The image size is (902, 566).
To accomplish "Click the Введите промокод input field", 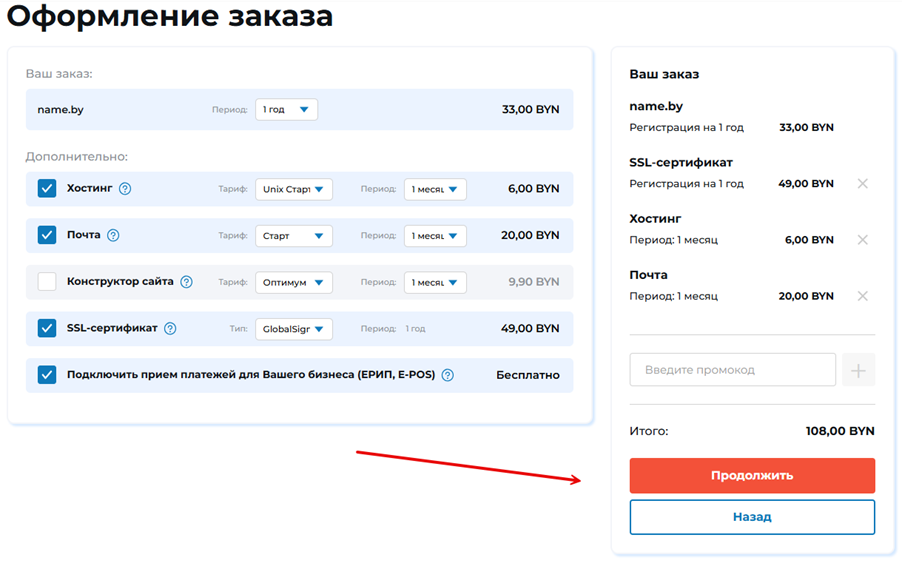I will click(x=732, y=370).
